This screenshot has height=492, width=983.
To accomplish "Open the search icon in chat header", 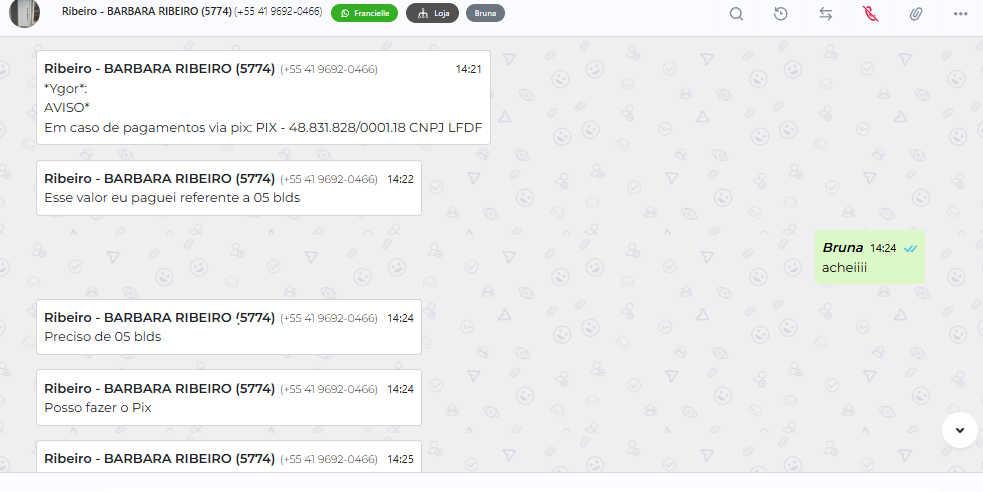I will [x=736, y=14].
